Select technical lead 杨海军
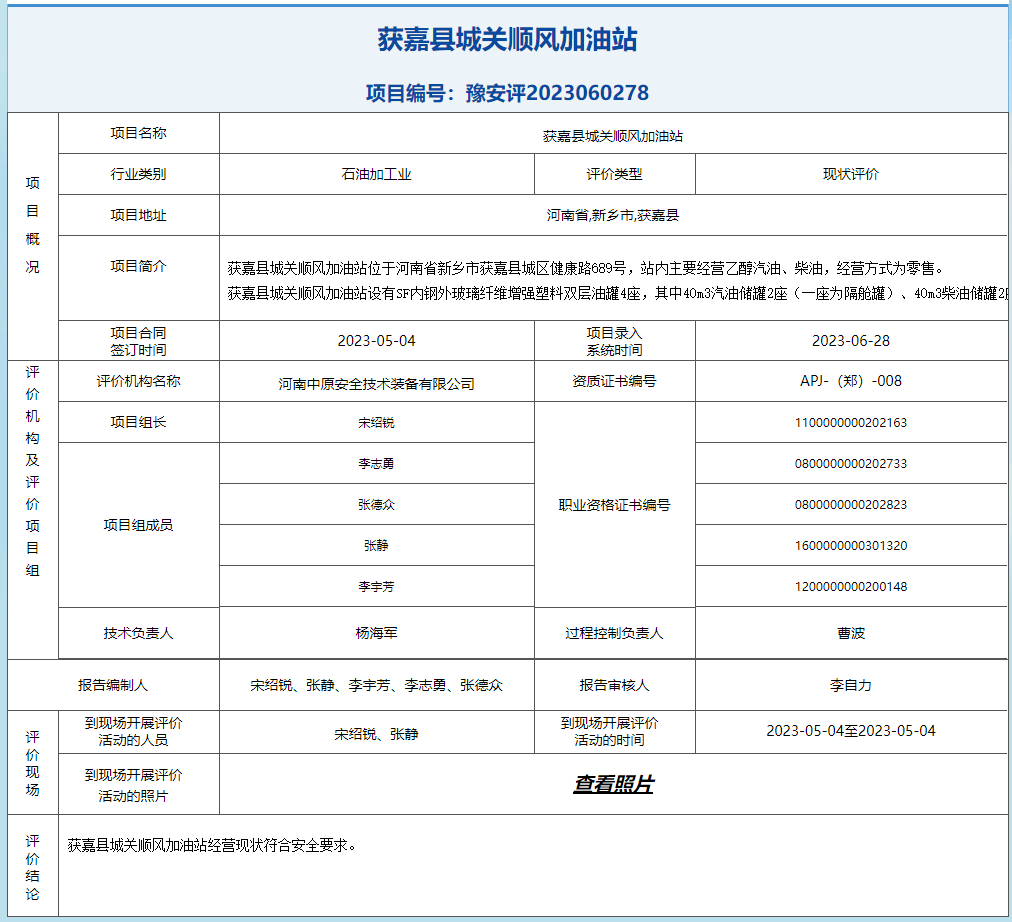The width and height of the screenshot is (1012, 922). [x=376, y=634]
